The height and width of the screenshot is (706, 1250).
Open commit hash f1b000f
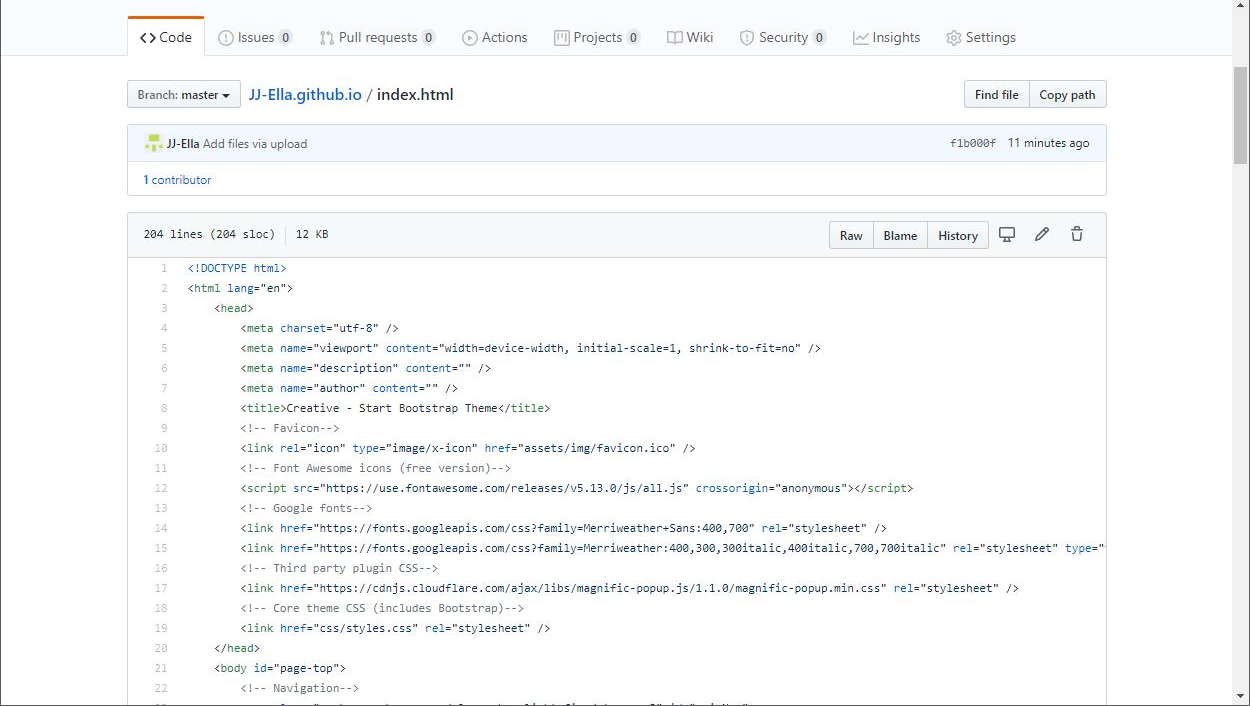(x=972, y=144)
